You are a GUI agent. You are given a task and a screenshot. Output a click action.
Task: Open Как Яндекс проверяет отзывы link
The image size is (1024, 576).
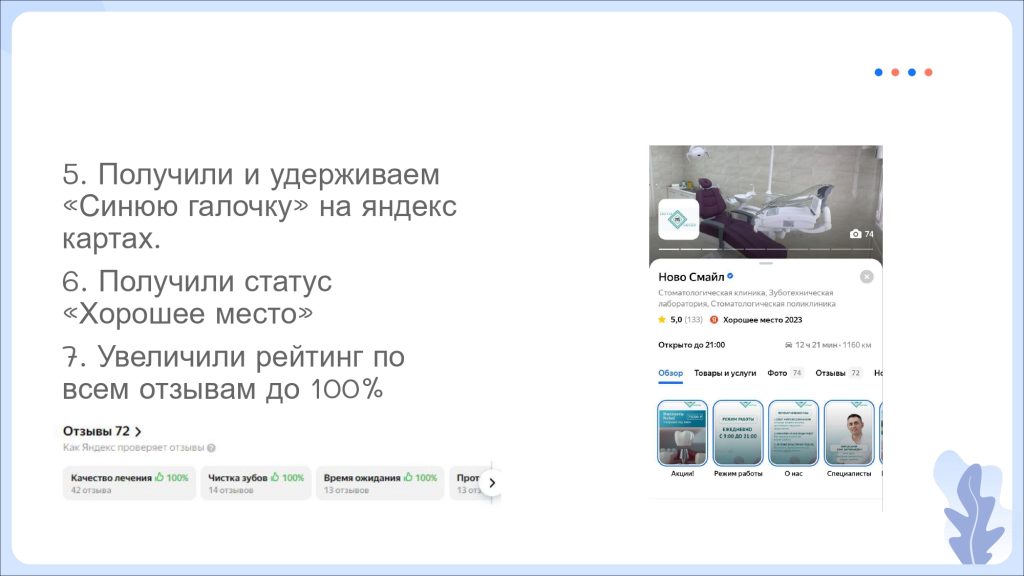[x=133, y=448]
